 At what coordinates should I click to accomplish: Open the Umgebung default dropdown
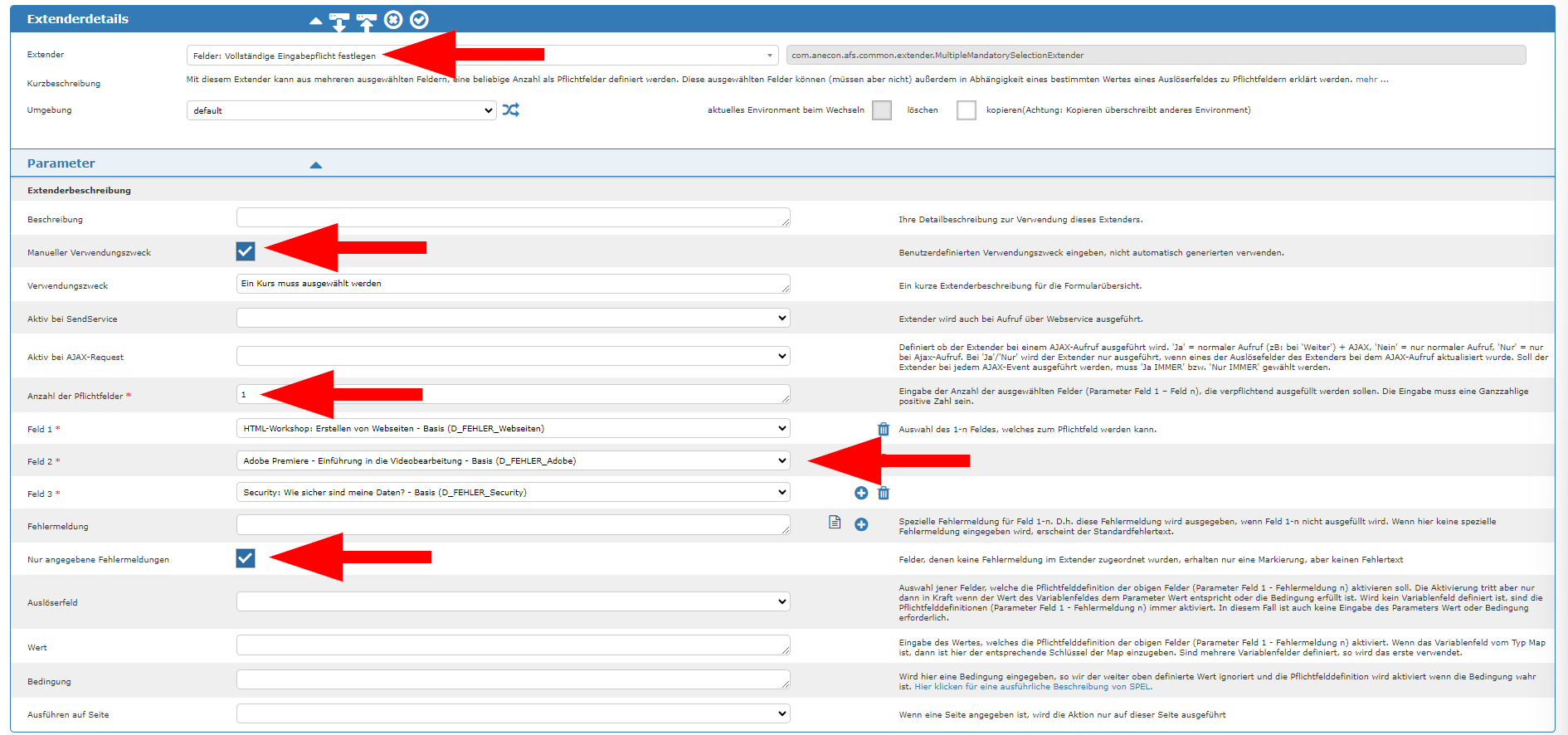pyautogui.click(x=341, y=110)
